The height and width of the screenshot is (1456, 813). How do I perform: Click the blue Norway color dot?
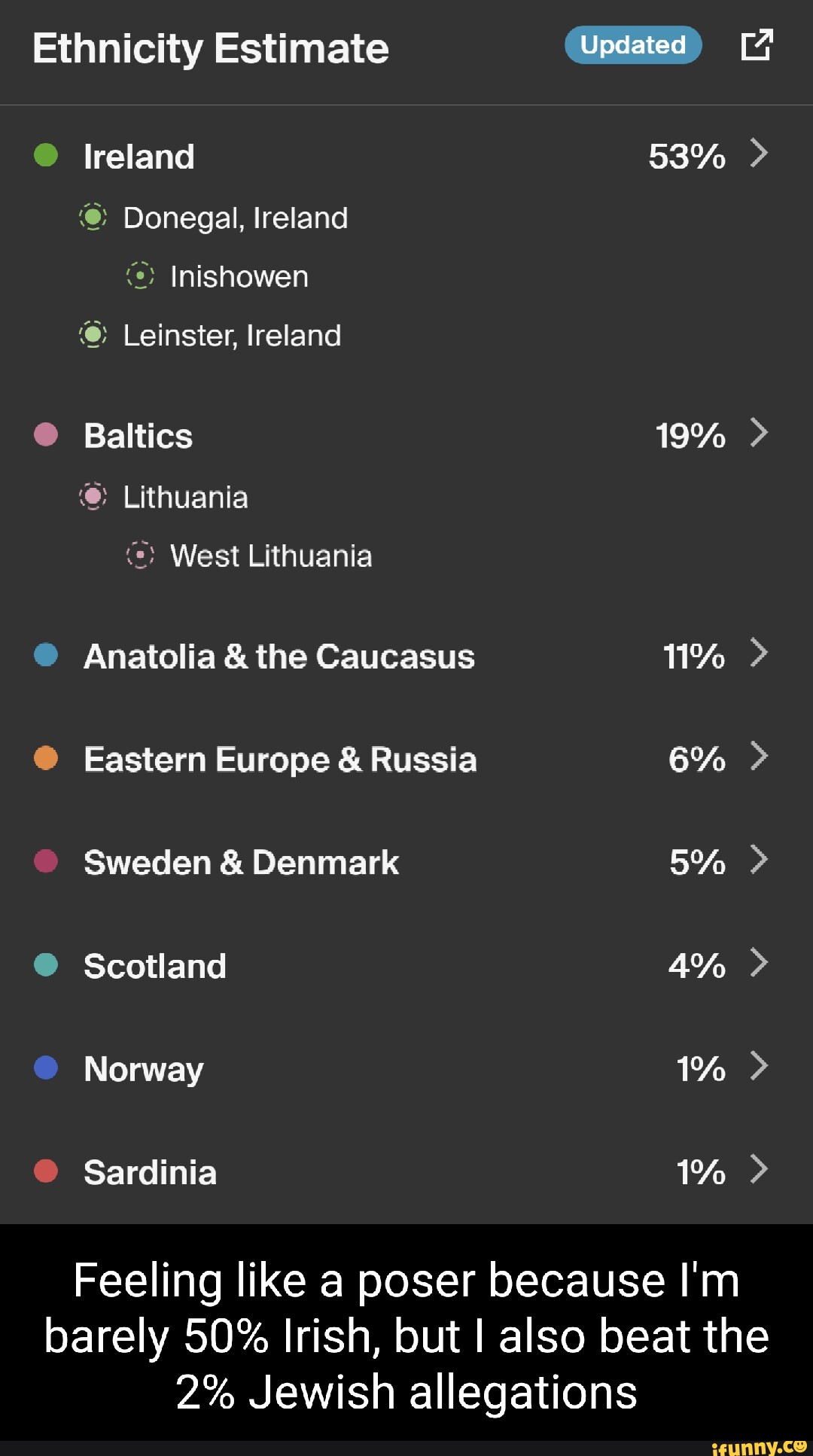(x=46, y=1068)
